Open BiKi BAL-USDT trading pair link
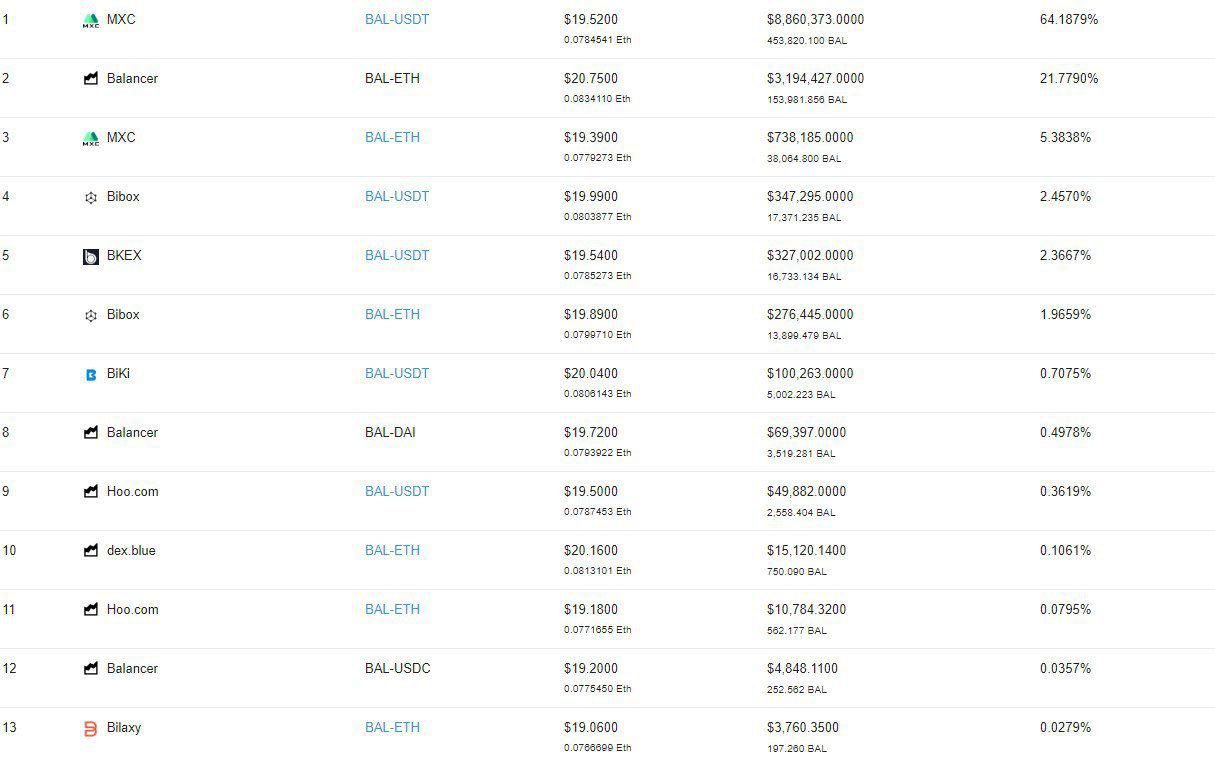1215x765 pixels. coord(397,373)
